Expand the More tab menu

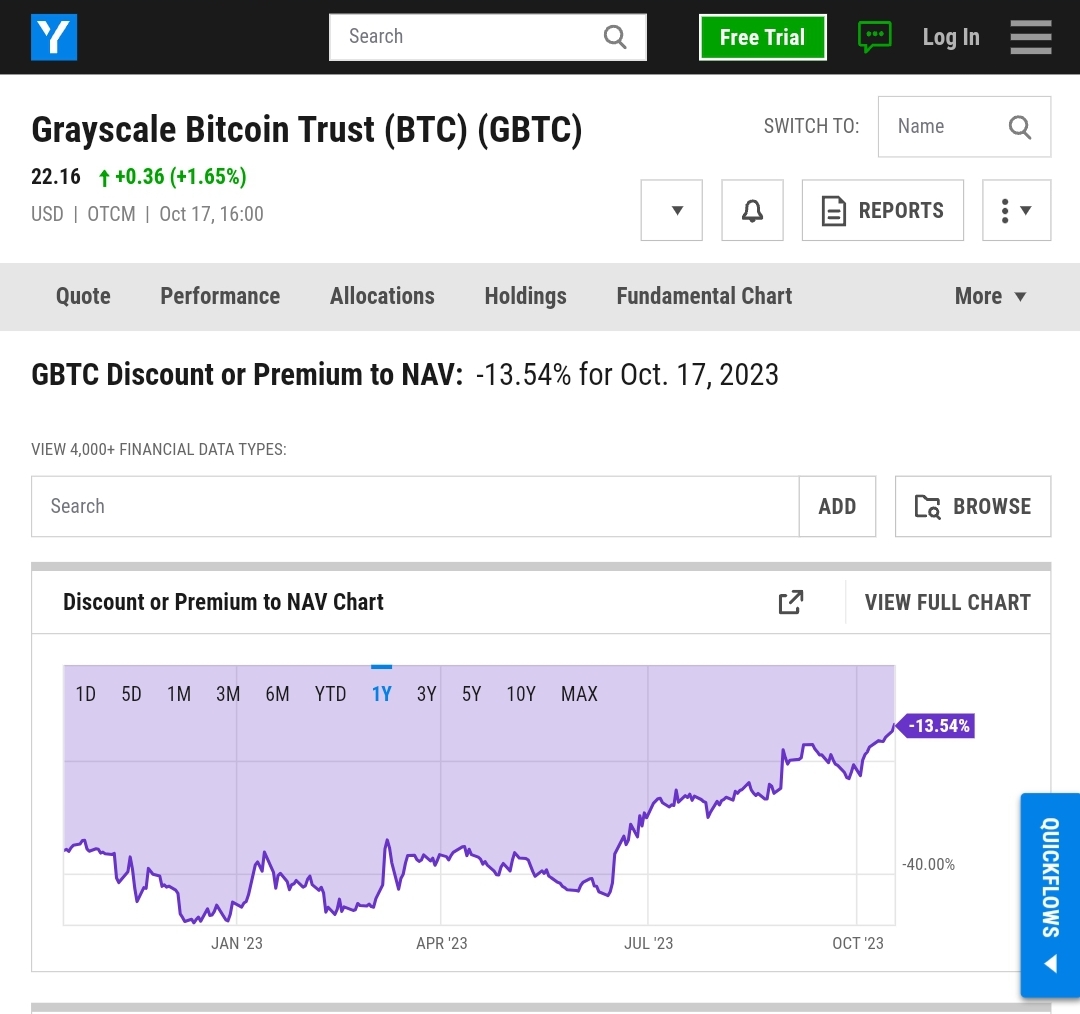pos(990,296)
